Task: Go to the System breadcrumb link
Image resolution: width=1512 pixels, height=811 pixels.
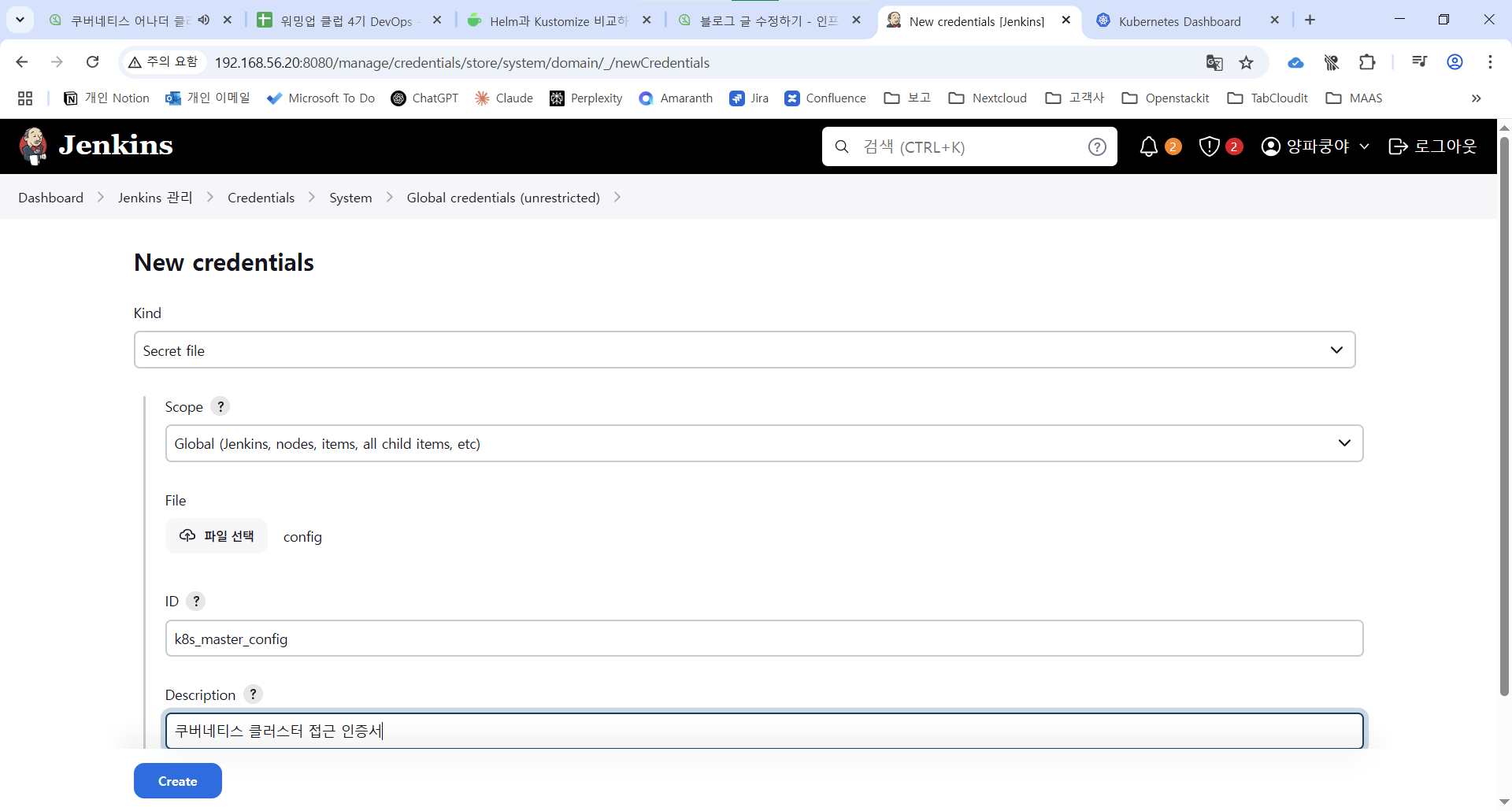Action: 350,198
